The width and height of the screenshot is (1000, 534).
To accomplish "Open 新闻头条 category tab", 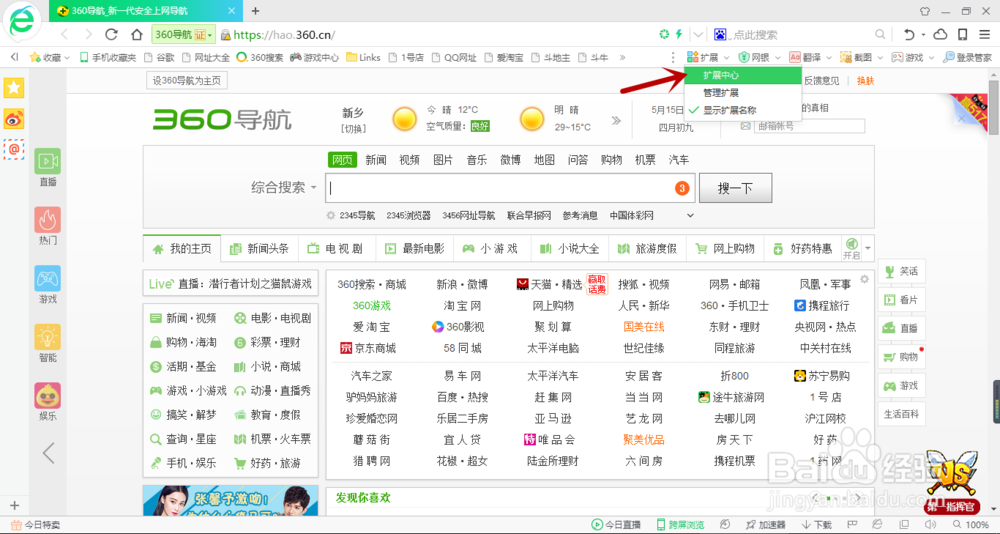I will click(260, 249).
